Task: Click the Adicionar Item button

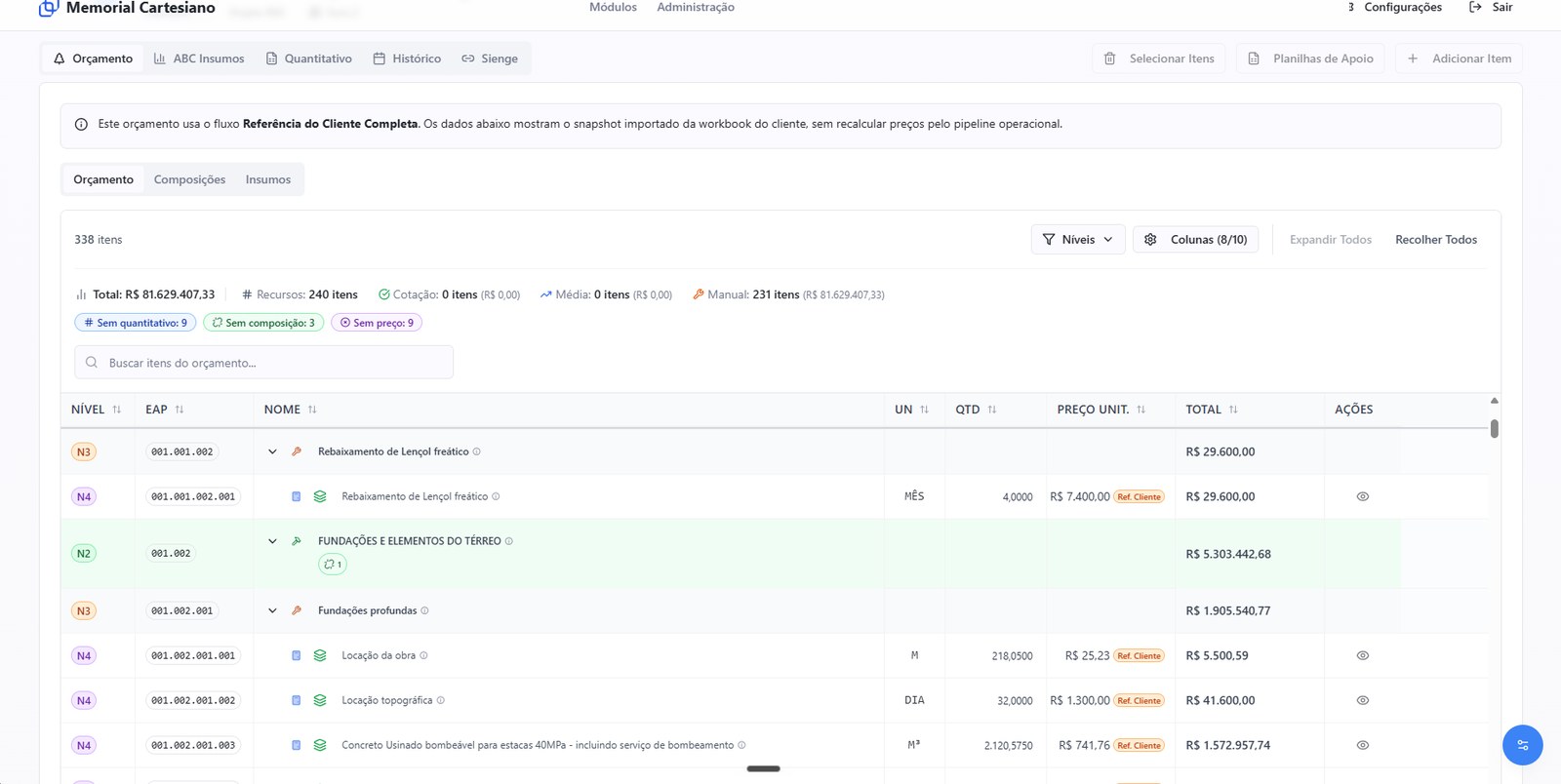Action: pos(1459,59)
